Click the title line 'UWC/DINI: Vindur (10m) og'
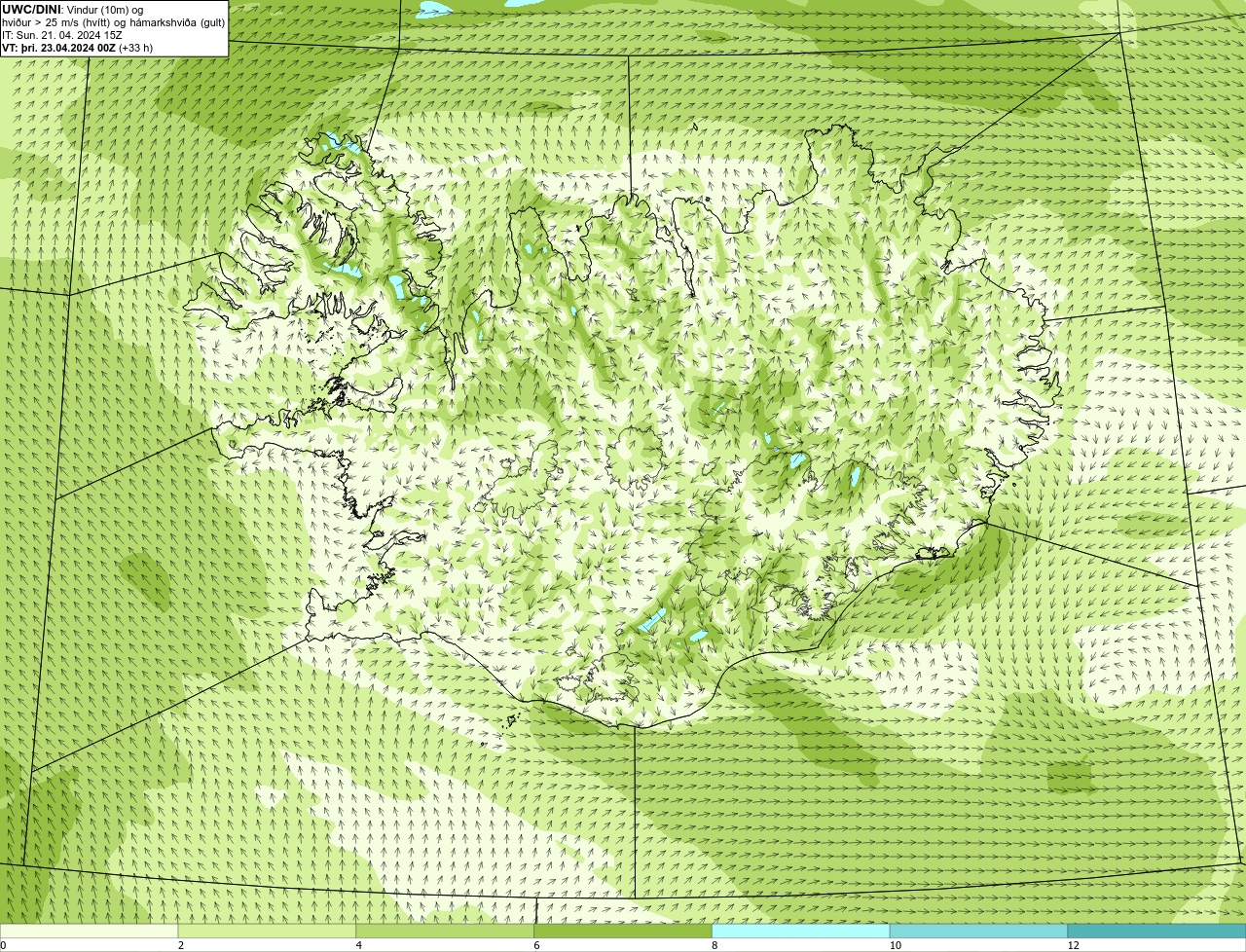This screenshot has height=952, width=1246. [73, 10]
